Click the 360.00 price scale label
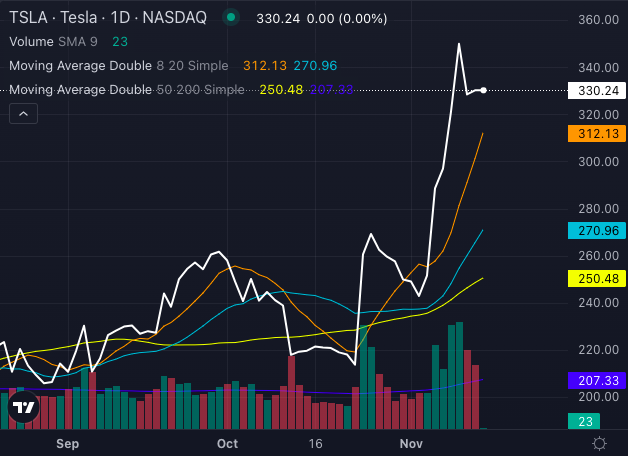 [x=595, y=20]
